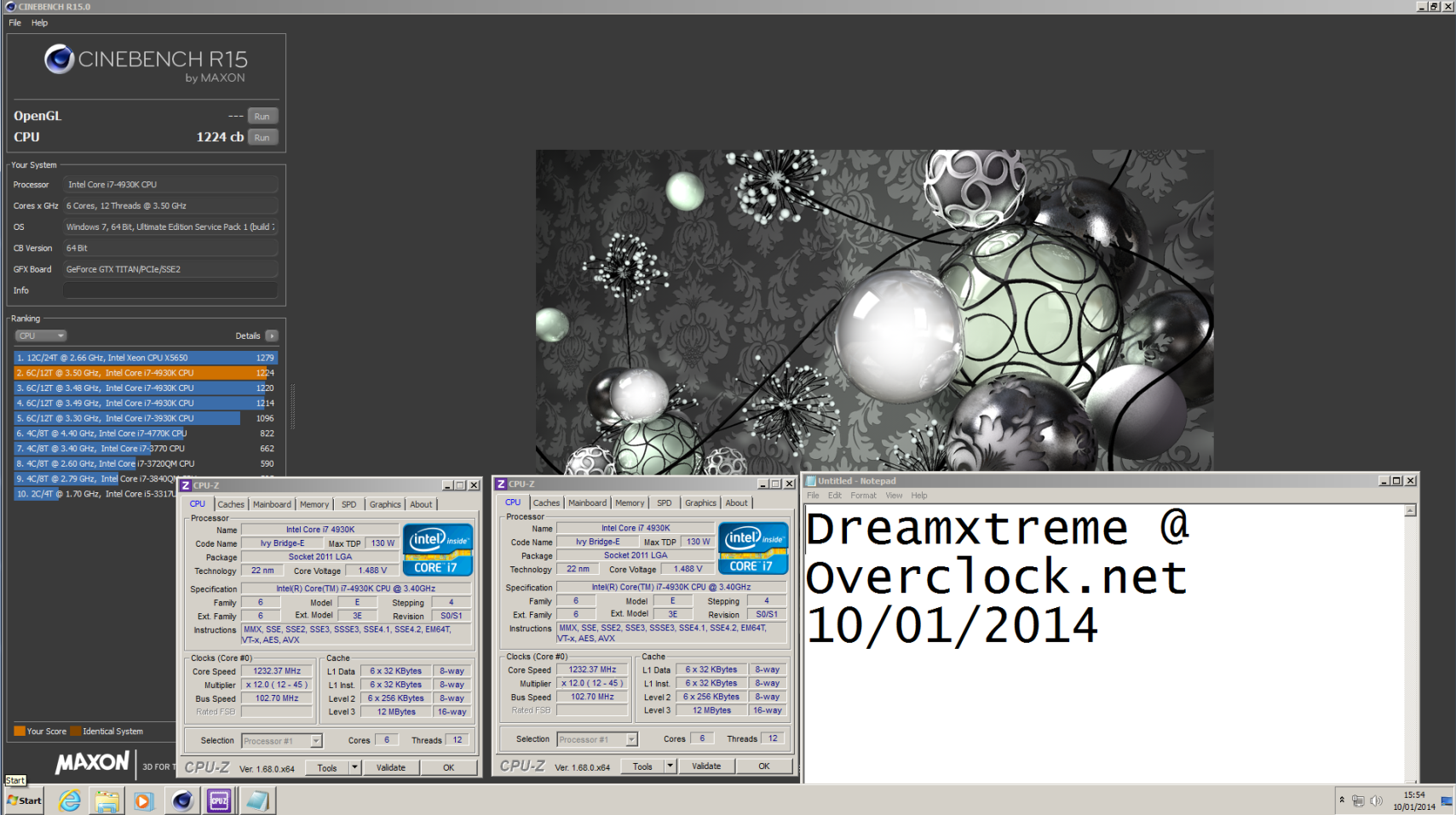Open the network tray icon
This screenshot has width=1456, height=815.
tap(1358, 801)
